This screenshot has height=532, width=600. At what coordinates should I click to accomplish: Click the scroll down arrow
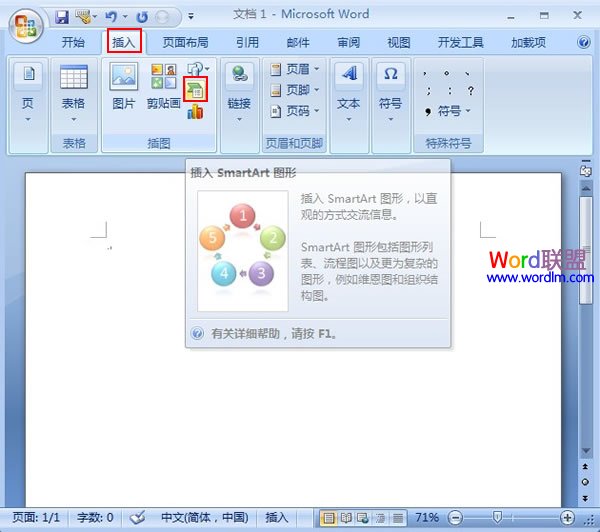point(585,450)
